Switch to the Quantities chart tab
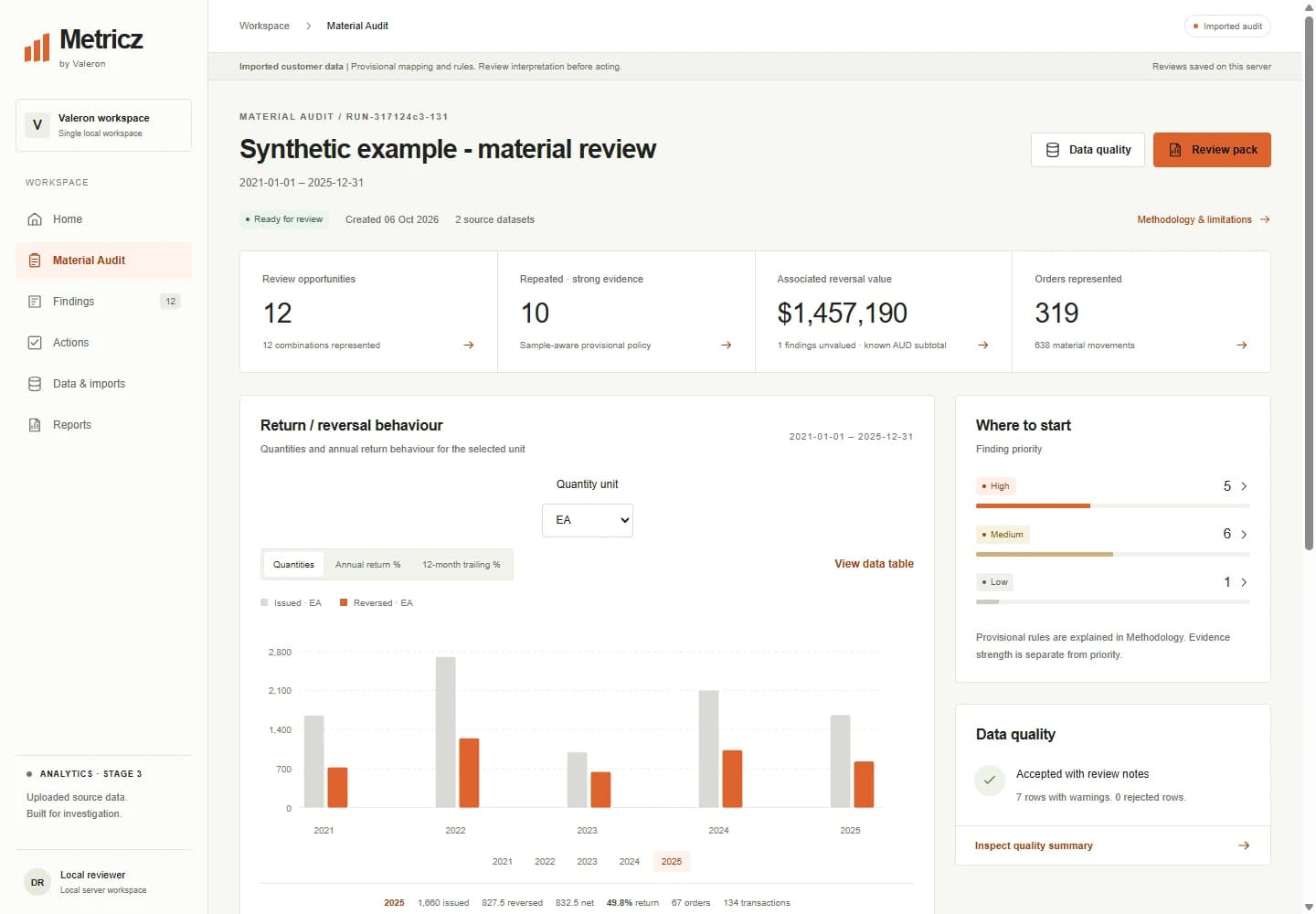The width and height of the screenshot is (1316, 914). tap(293, 565)
